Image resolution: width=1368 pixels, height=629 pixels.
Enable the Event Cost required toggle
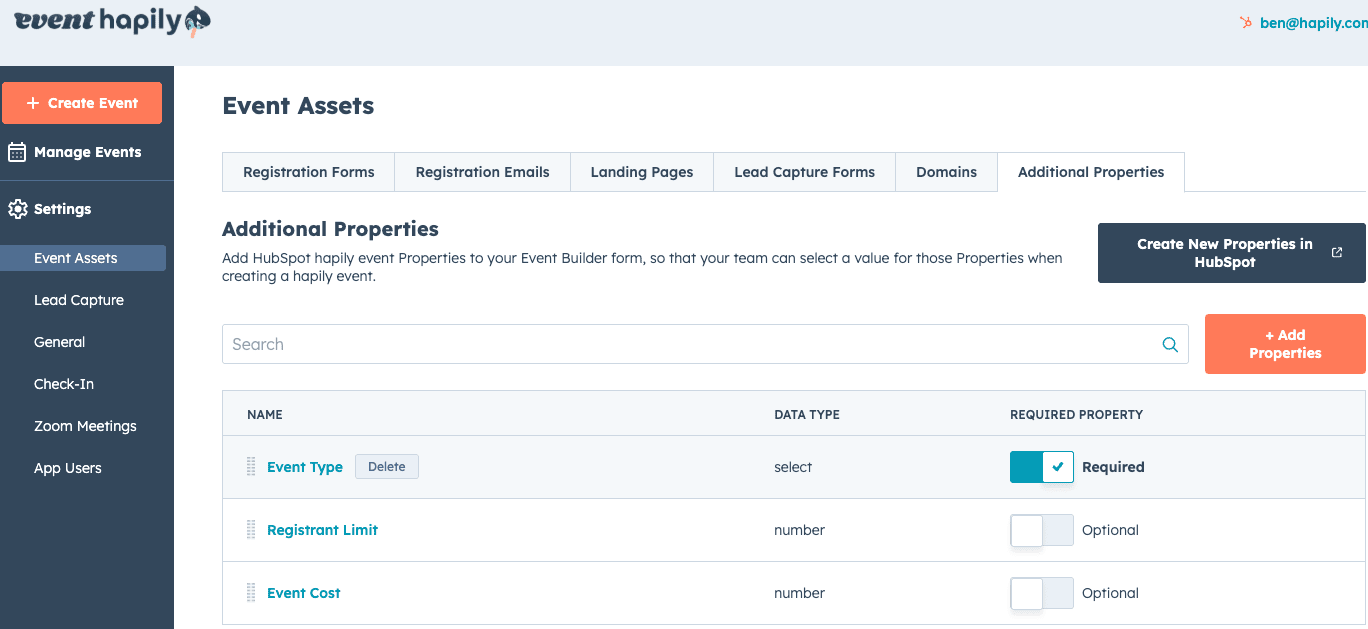(1041, 593)
